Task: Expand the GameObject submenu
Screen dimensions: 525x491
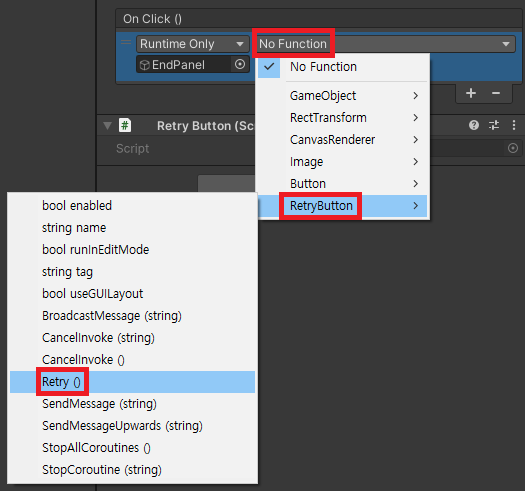Action: coord(342,96)
